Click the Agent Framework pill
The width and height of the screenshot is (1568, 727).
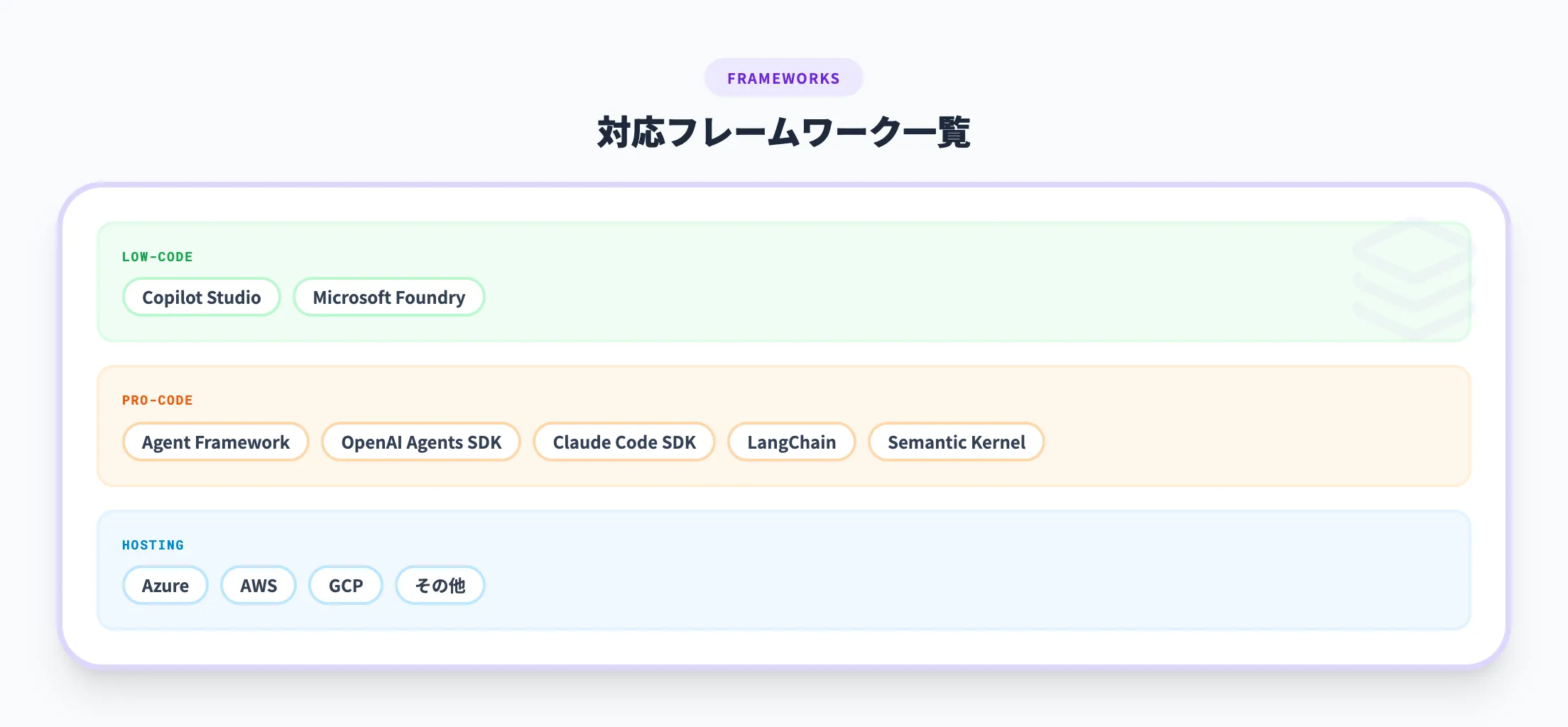click(216, 442)
